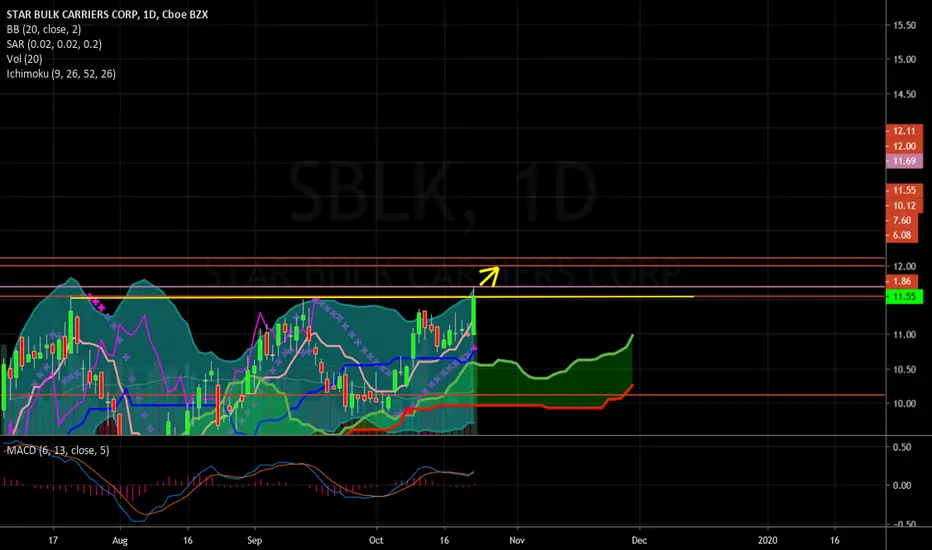The width and height of the screenshot is (932, 550).
Task: Click the red 1.86 value label
Action: [902, 281]
